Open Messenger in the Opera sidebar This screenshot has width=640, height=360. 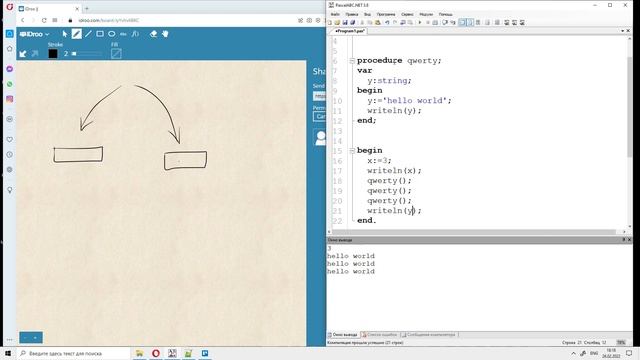coord(10,69)
